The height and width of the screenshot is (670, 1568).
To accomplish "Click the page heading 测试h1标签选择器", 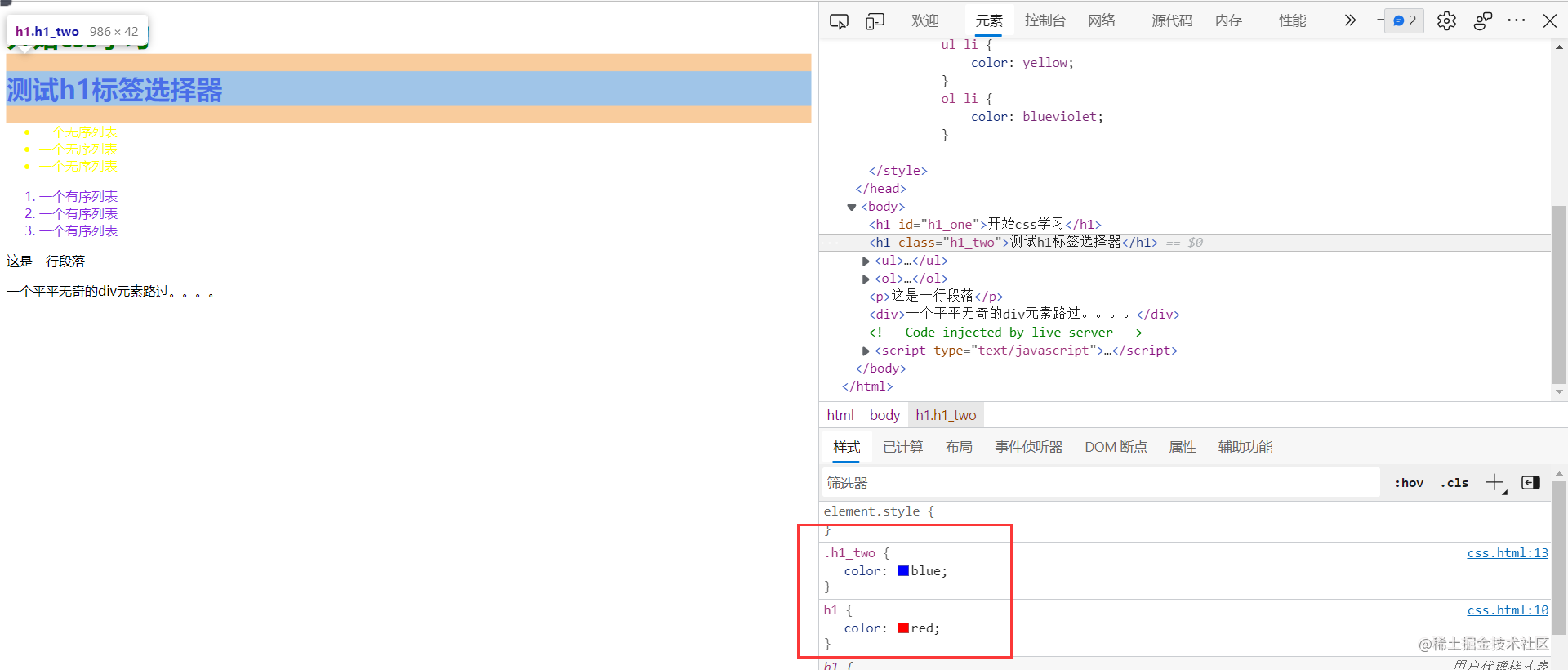I will click(114, 89).
